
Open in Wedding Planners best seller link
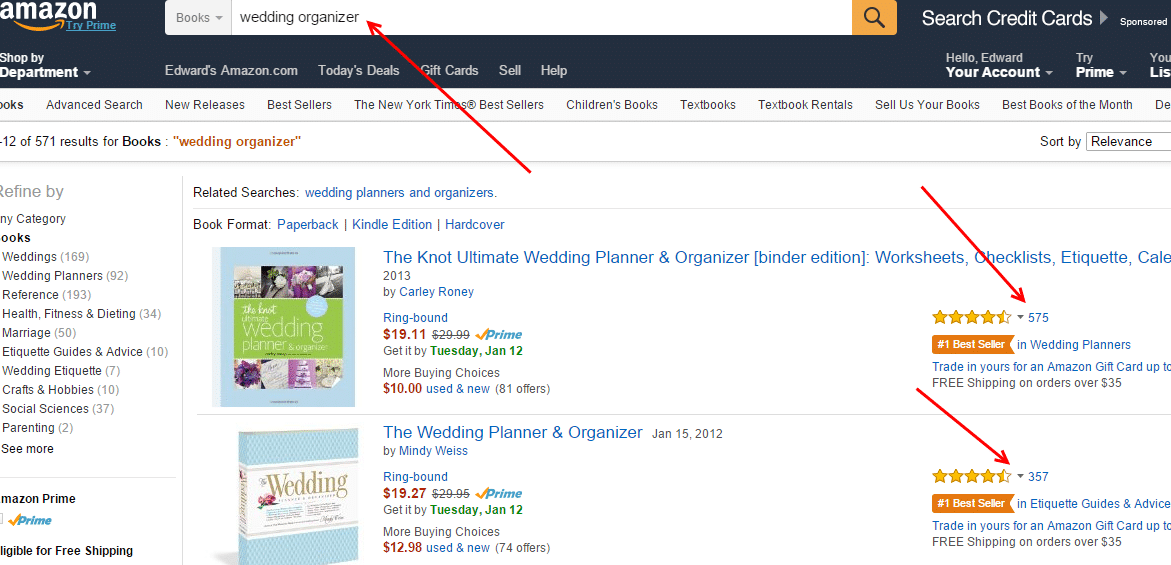(1074, 345)
